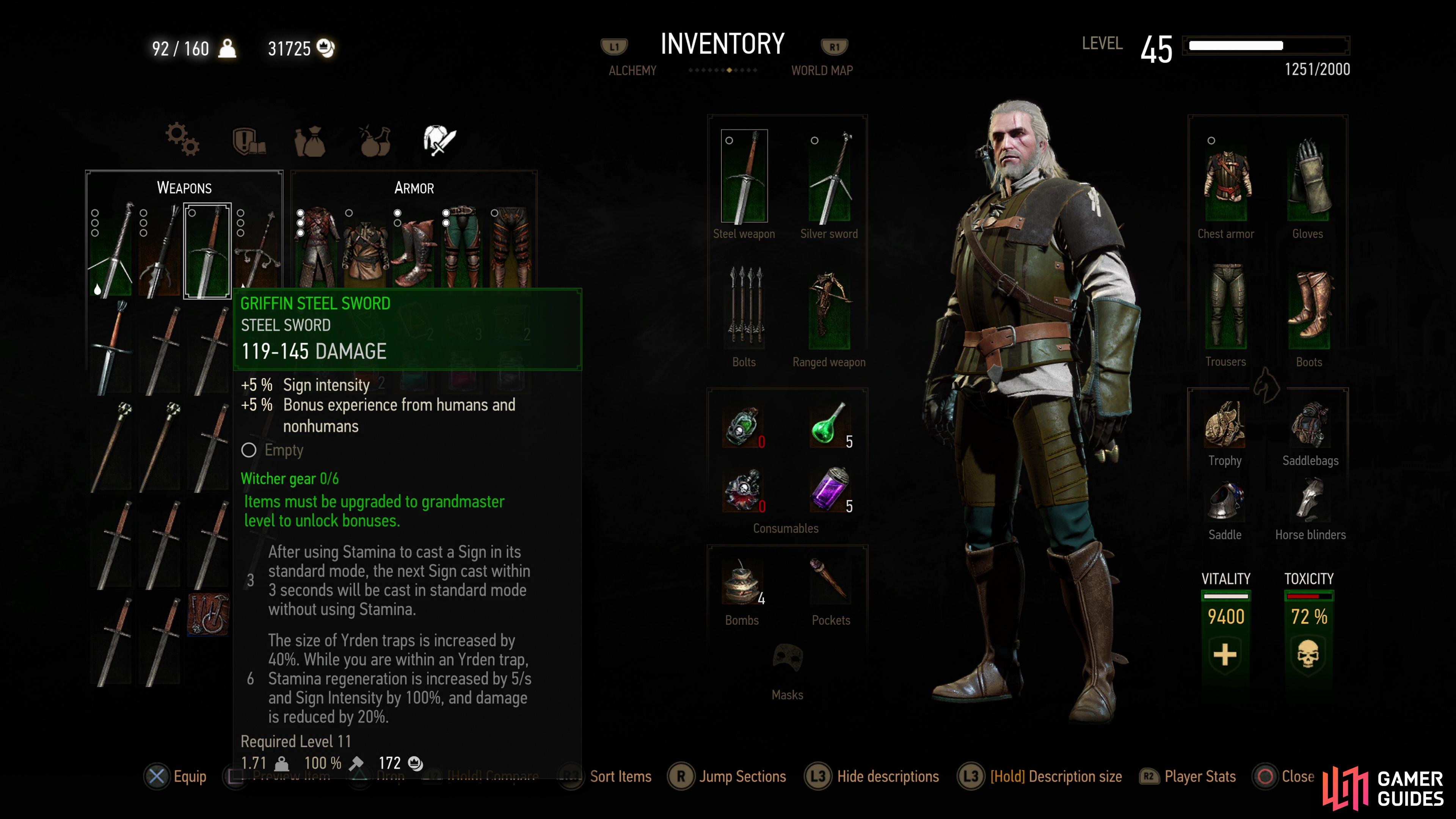This screenshot has width=1456, height=819.
Task: Switch to the Alchemy tab
Action: pyautogui.click(x=632, y=71)
